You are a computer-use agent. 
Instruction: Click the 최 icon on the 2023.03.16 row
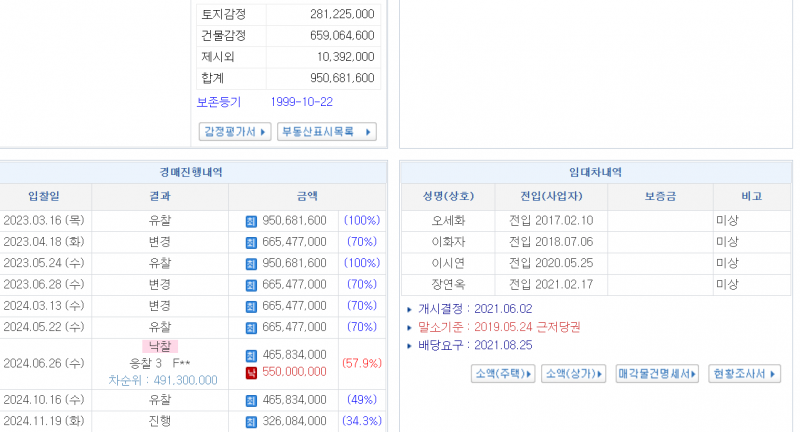tap(251, 221)
